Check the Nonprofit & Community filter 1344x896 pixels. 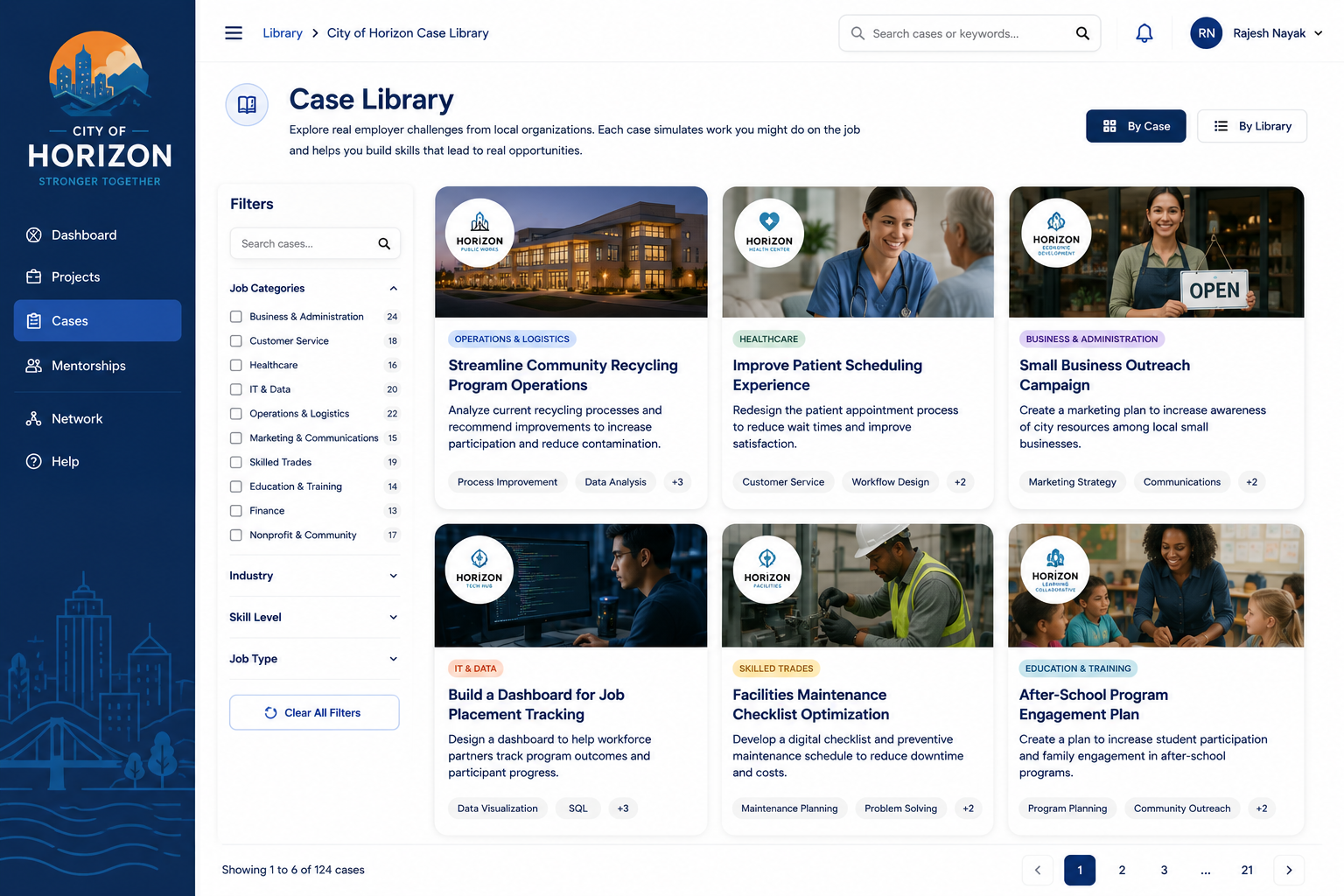coord(235,535)
